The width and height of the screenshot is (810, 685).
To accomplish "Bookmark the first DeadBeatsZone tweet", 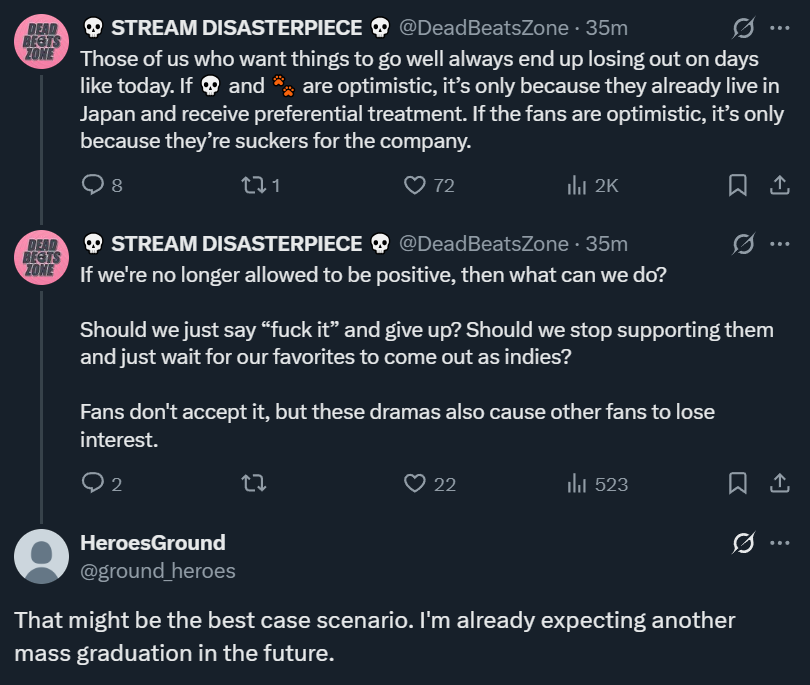I will point(738,185).
